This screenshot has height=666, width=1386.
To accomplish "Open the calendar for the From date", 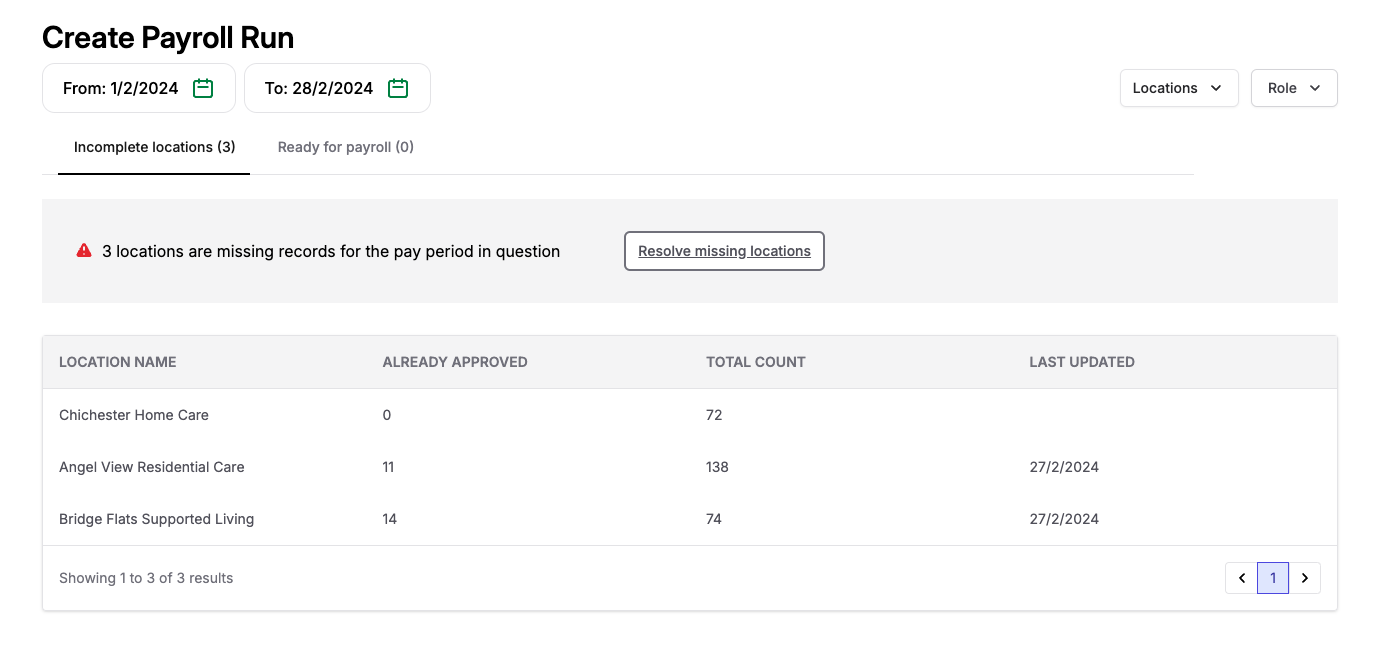I will pos(138,88).
